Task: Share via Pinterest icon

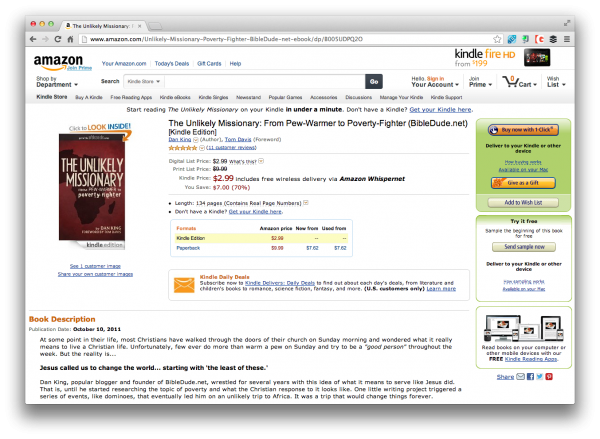Action: pyautogui.click(x=549, y=377)
